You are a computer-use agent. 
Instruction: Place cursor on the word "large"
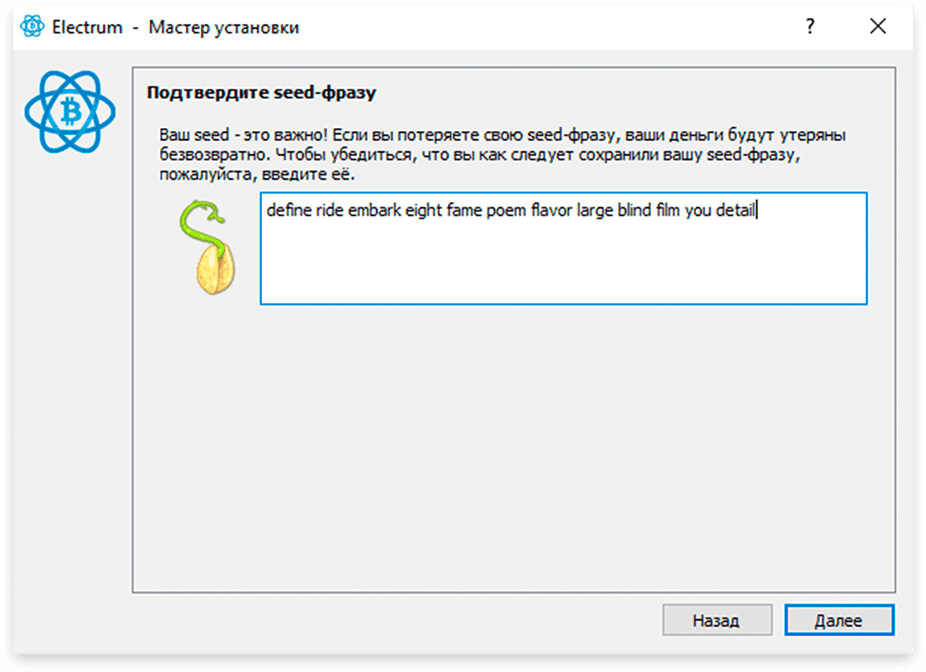point(595,211)
